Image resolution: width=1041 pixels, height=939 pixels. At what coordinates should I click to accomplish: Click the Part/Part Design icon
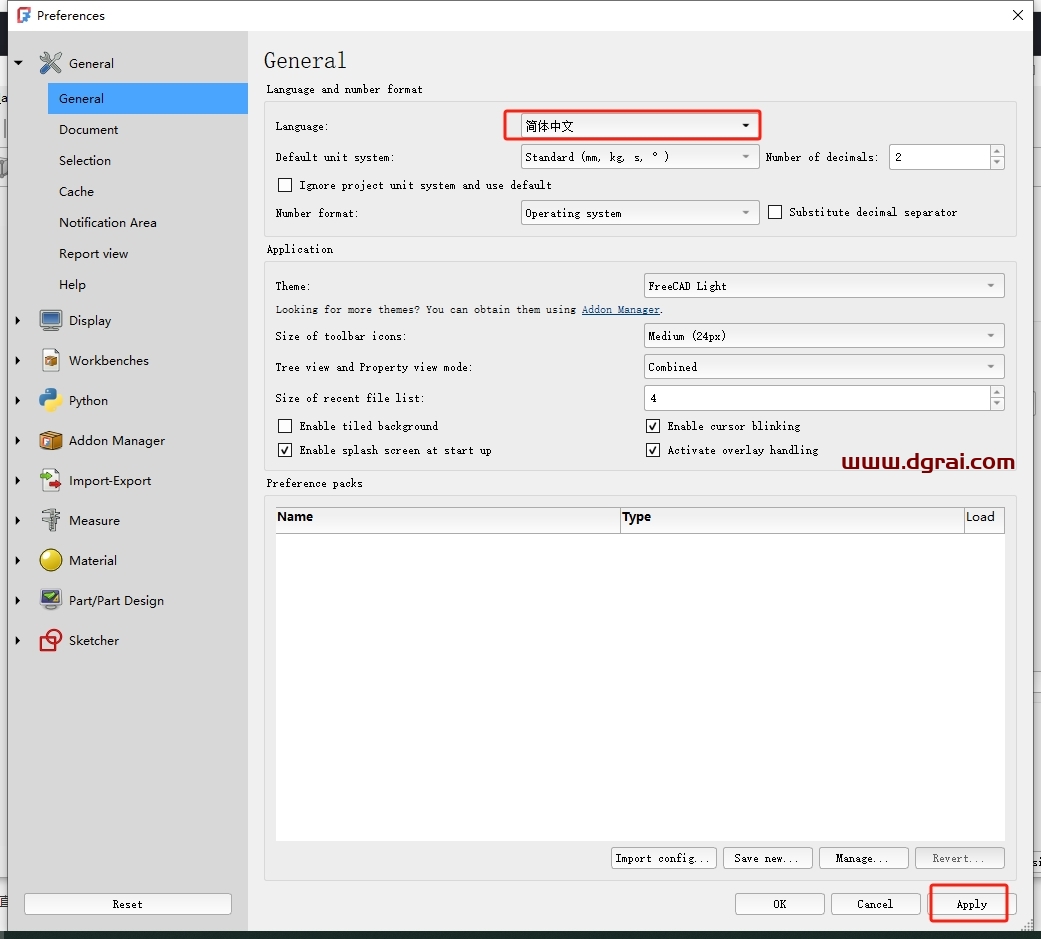(50, 600)
